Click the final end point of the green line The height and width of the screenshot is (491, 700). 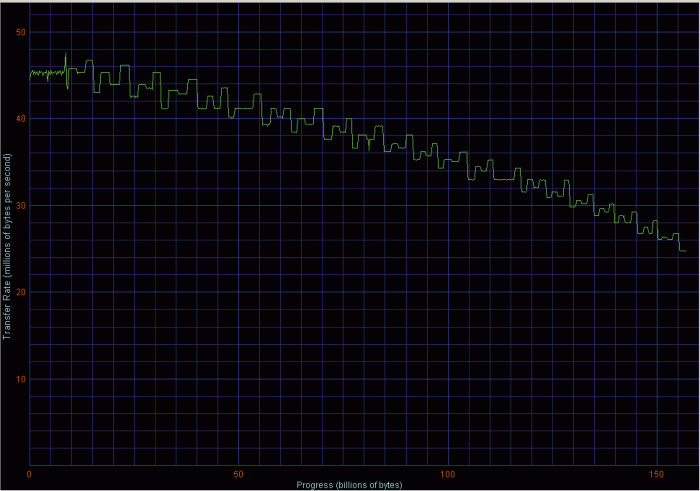685,251
